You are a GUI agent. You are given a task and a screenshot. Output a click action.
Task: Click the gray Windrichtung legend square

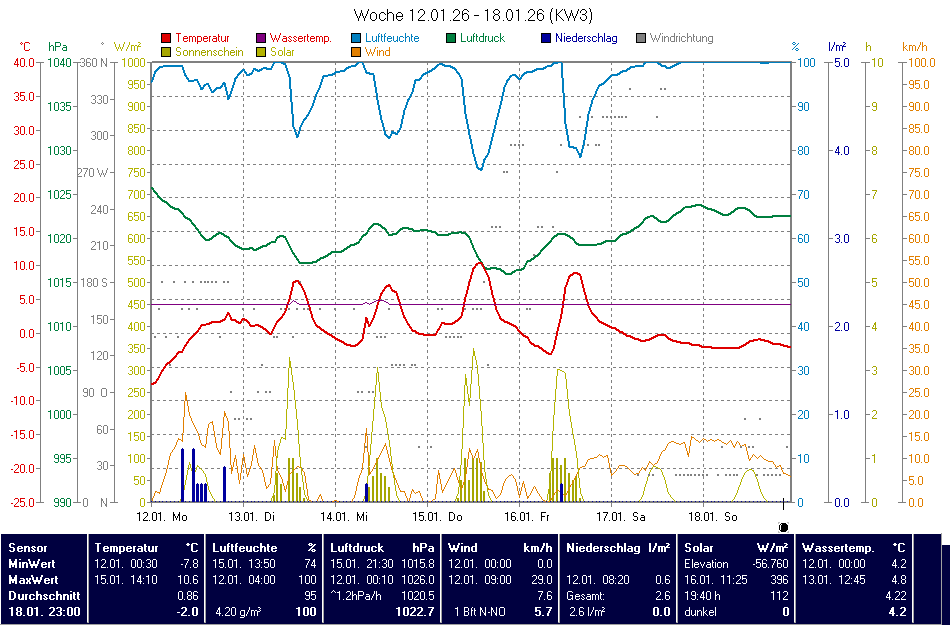[x=642, y=39]
